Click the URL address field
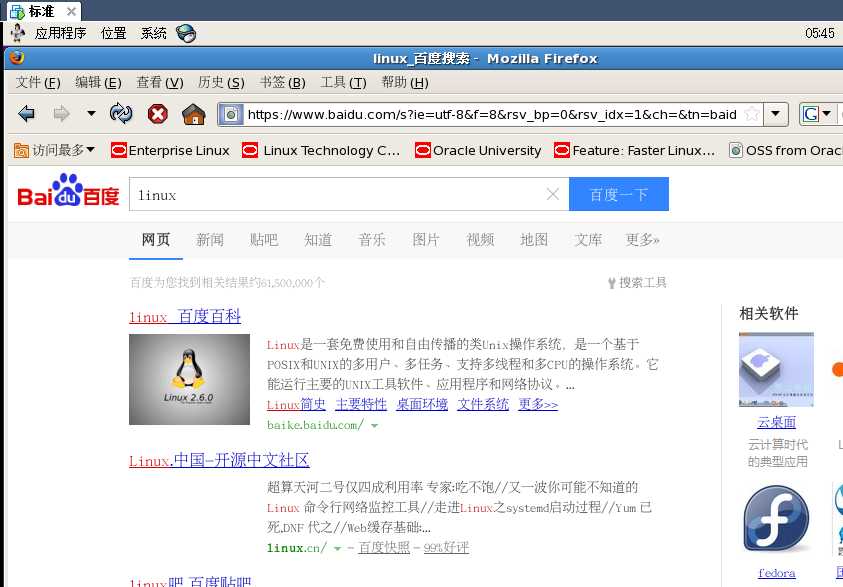The width and height of the screenshot is (843, 587). tap(492, 114)
